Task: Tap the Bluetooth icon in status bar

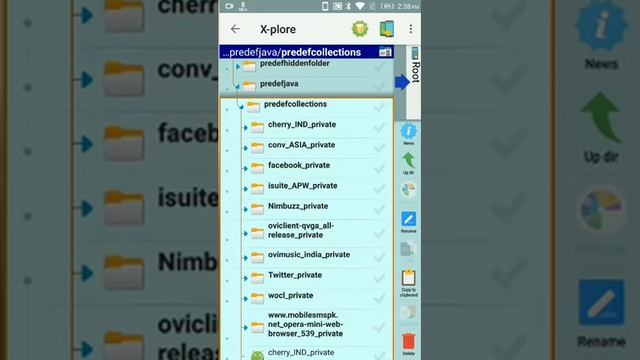Action: (348, 6)
